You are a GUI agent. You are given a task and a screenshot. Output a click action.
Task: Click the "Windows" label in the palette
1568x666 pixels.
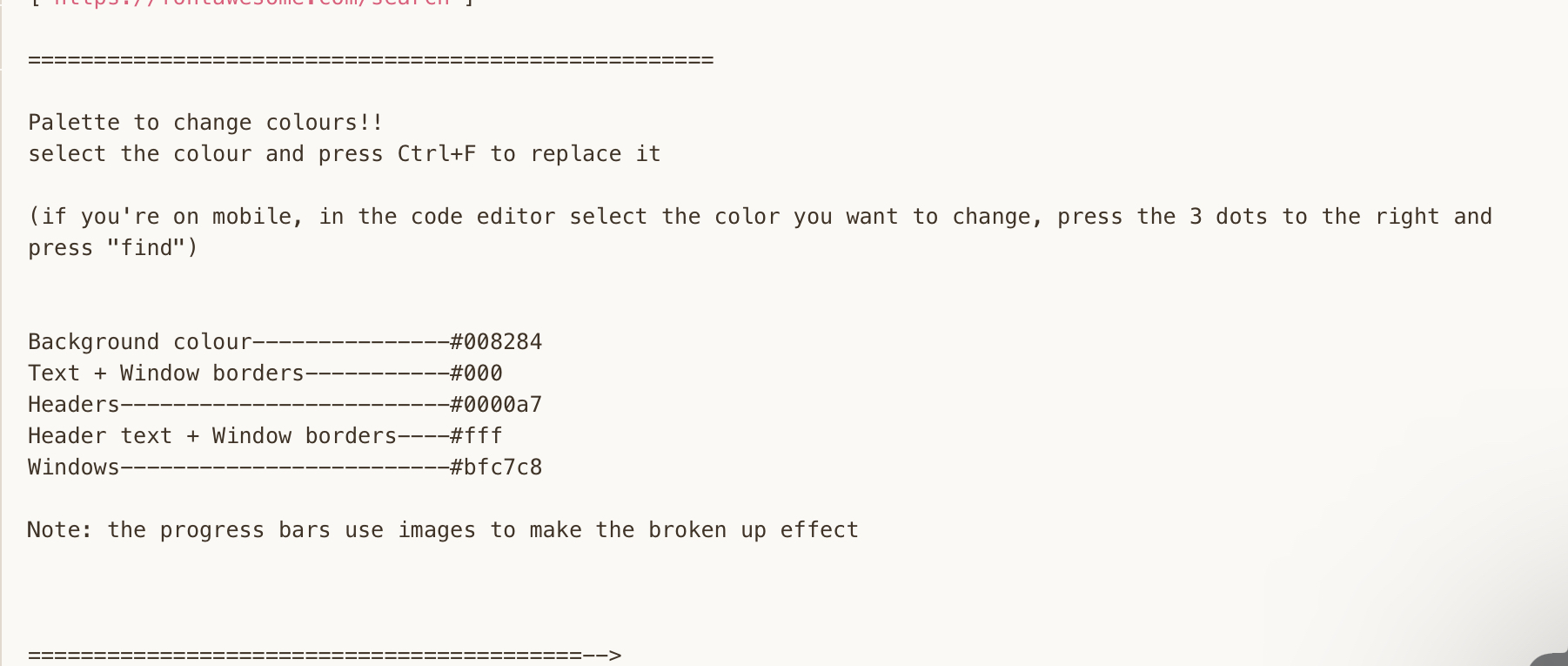(x=73, y=468)
